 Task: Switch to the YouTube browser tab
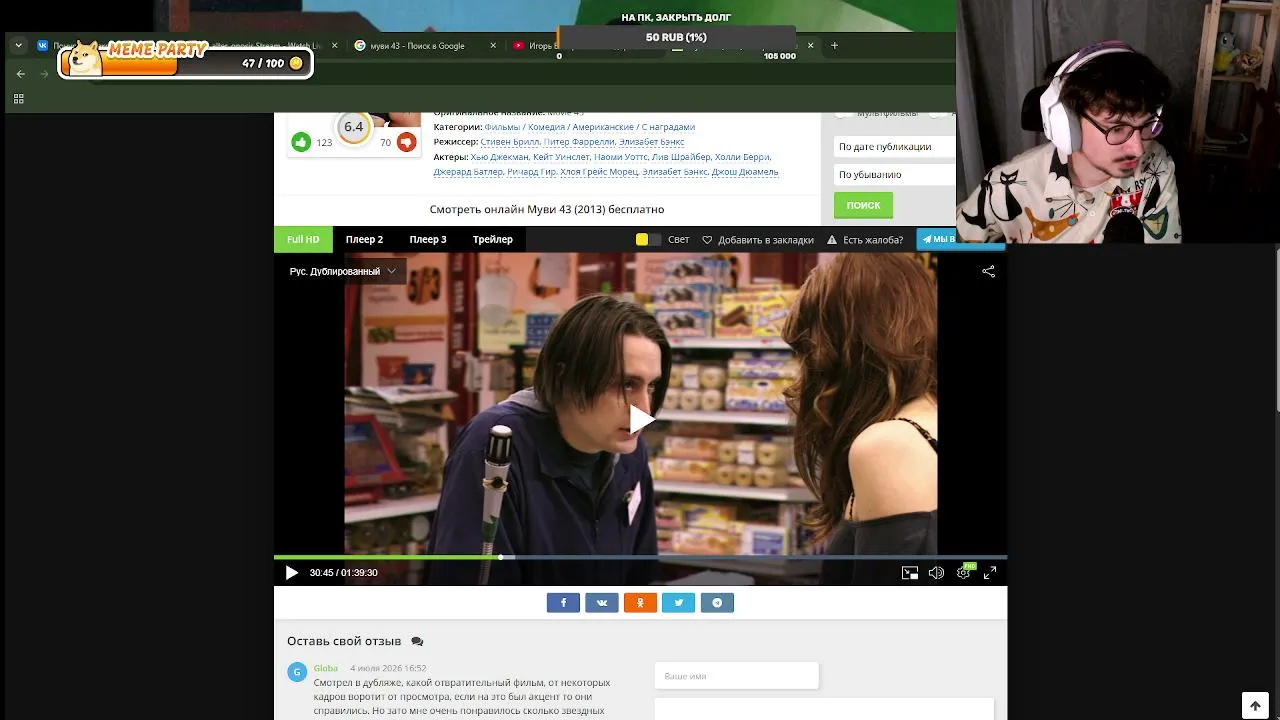(x=534, y=45)
